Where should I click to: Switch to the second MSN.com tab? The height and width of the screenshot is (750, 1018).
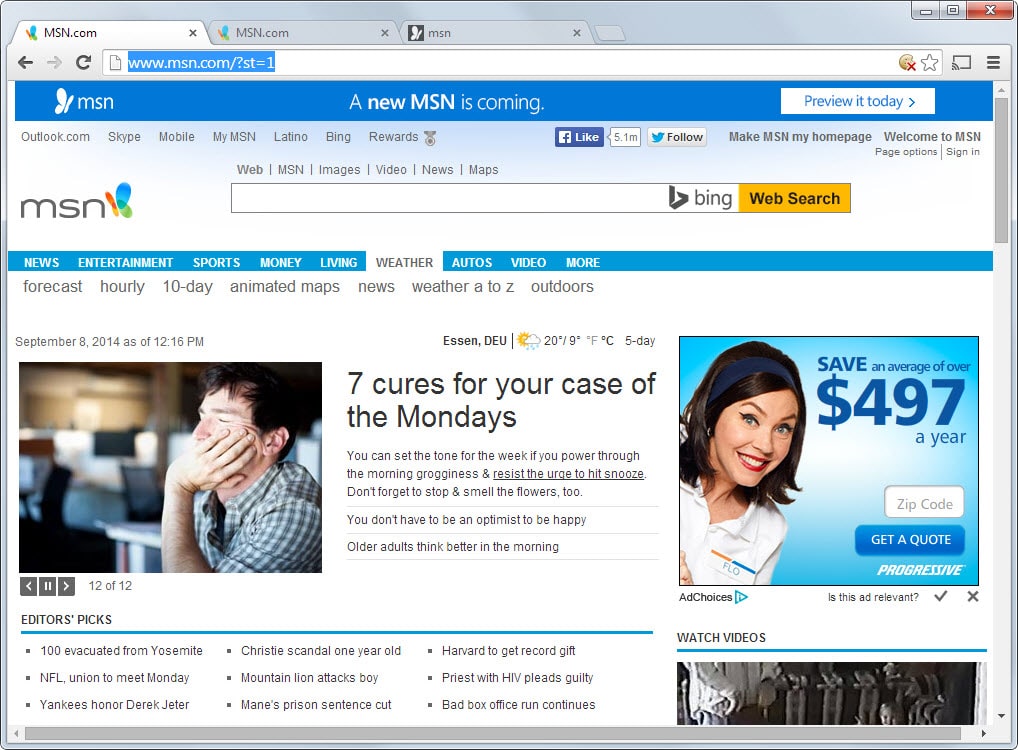[301, 32]
